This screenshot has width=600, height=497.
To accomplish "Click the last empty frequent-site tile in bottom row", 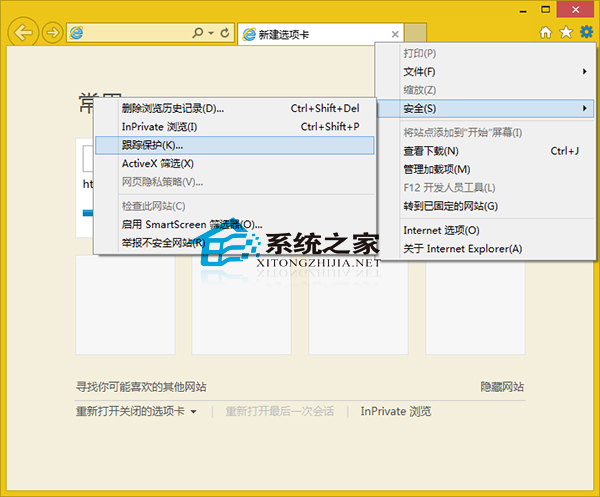I will pos(475,305).
